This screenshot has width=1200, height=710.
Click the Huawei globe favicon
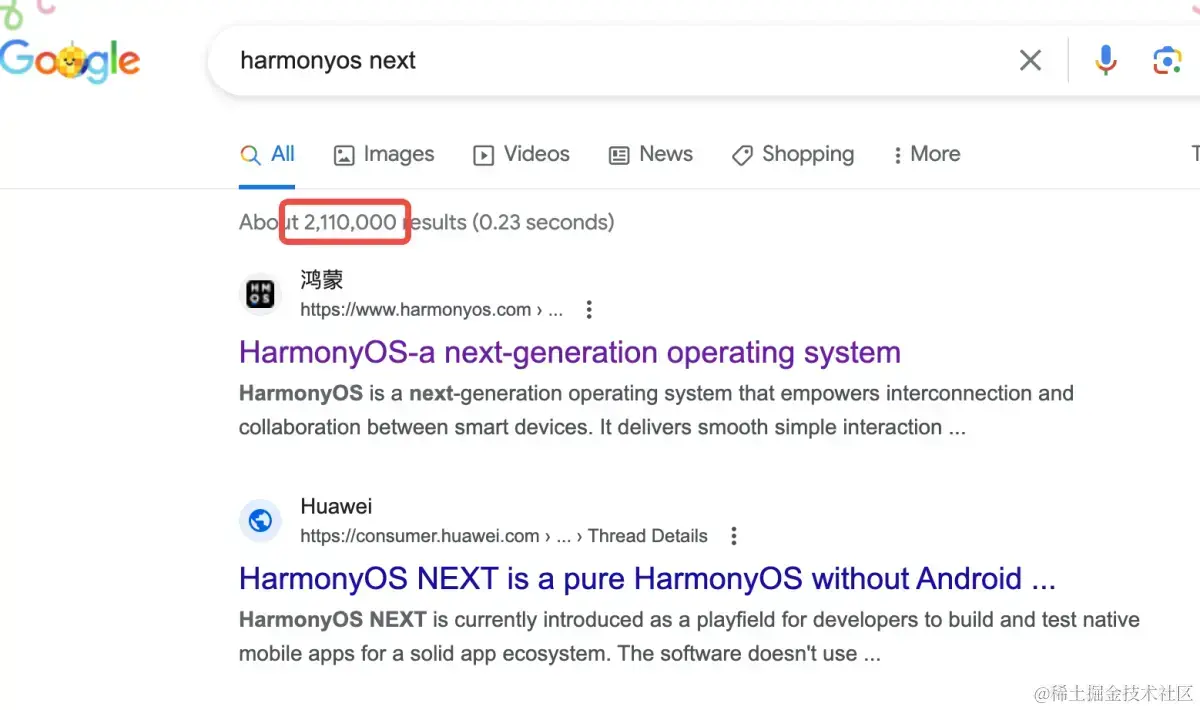coord(260,521)
